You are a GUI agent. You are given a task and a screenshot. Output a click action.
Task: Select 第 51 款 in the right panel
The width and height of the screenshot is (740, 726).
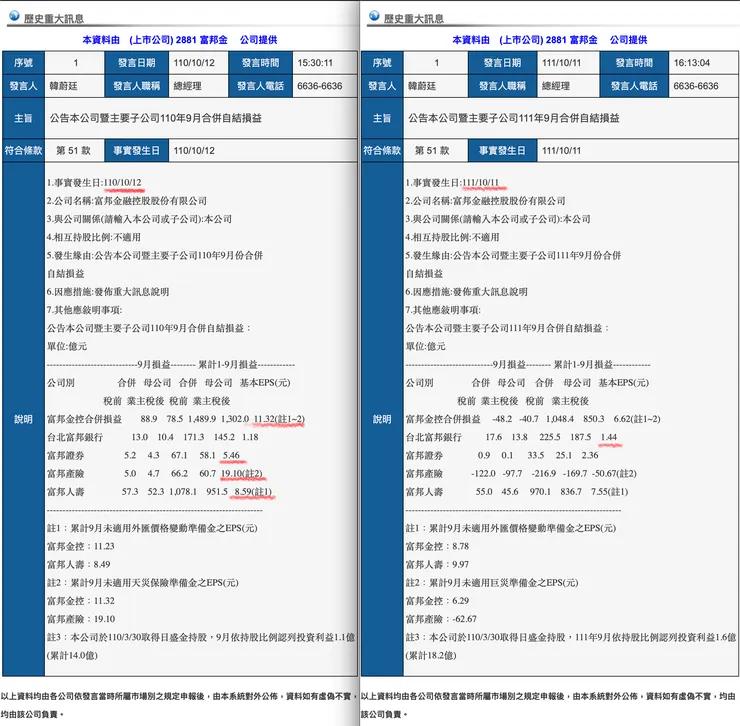tap(432, 151)
